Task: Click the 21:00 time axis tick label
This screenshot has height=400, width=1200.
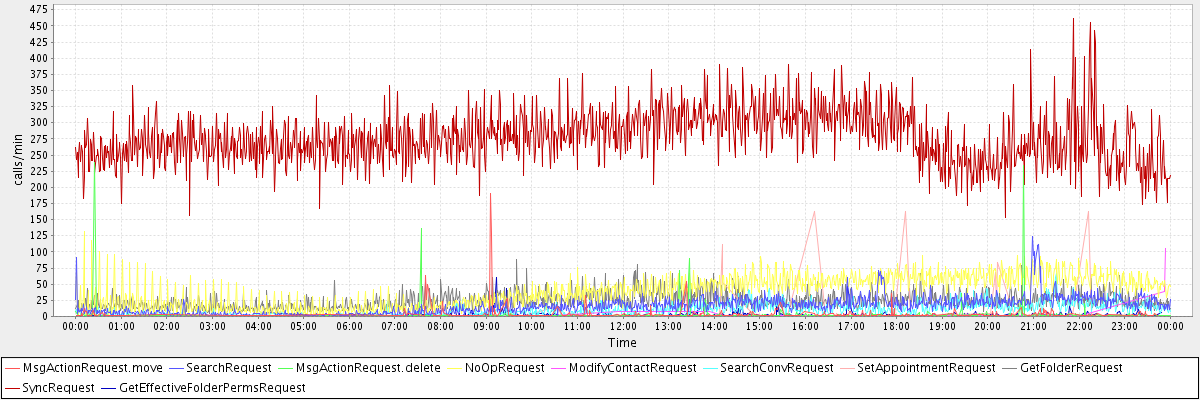Action: (1033, 326)
